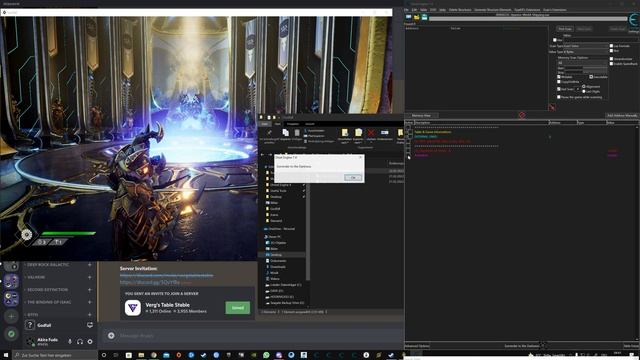
Task: Click the Einfügen clipboard icon in Explorer
Action: (x=297, y=133)
